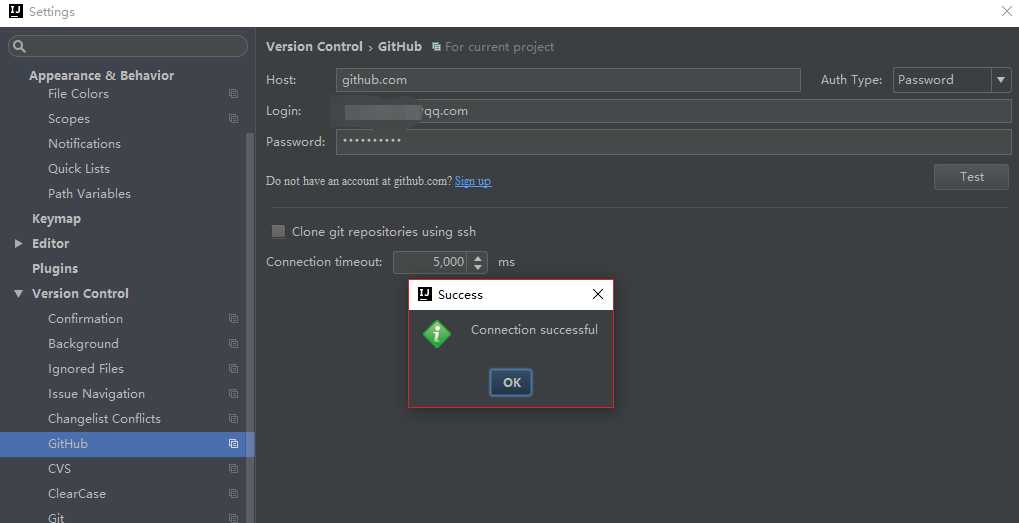Click the Connection successful message text

(x=534, y=330)
